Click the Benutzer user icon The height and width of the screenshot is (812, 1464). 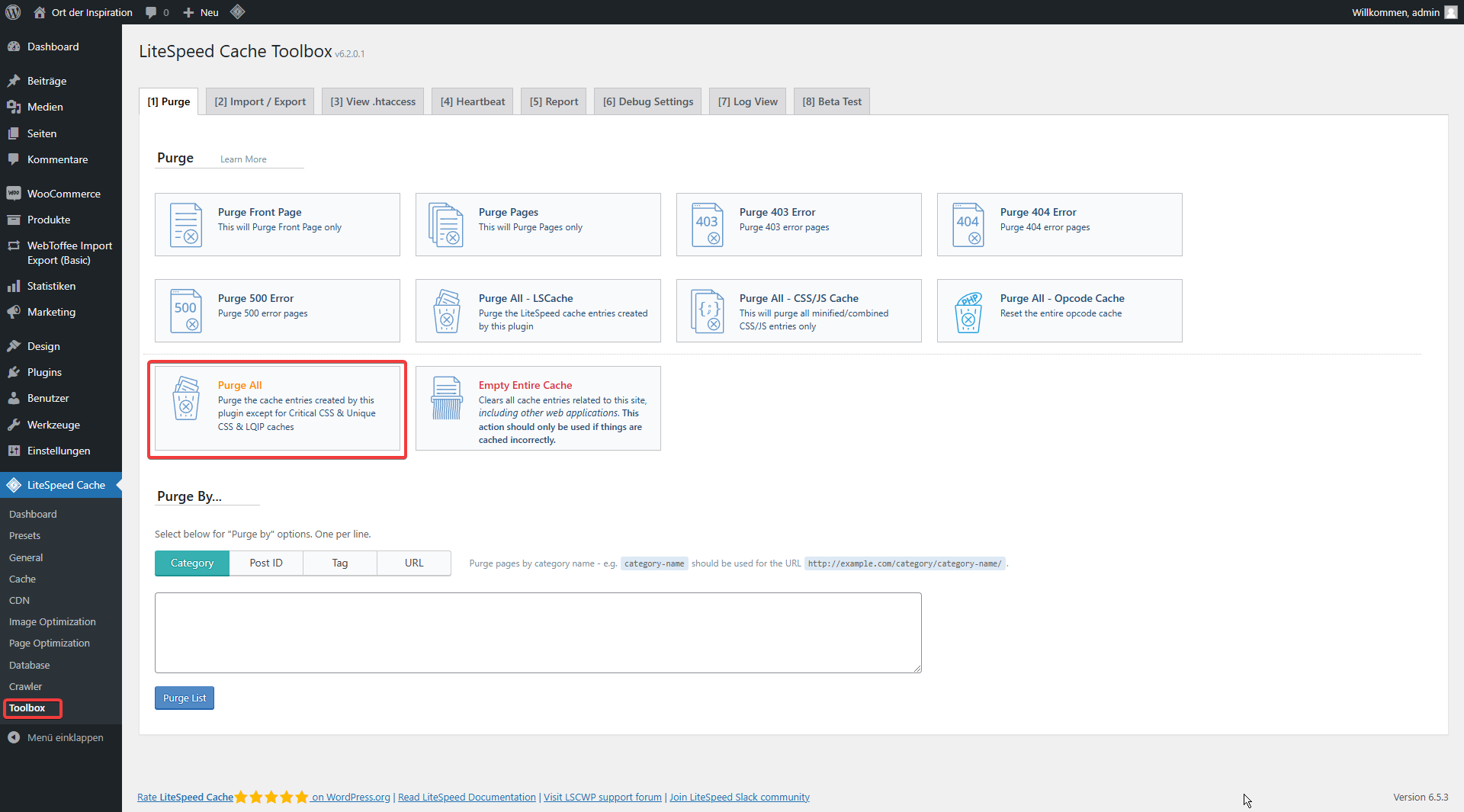pyautogui.click(x=14, y=398)
